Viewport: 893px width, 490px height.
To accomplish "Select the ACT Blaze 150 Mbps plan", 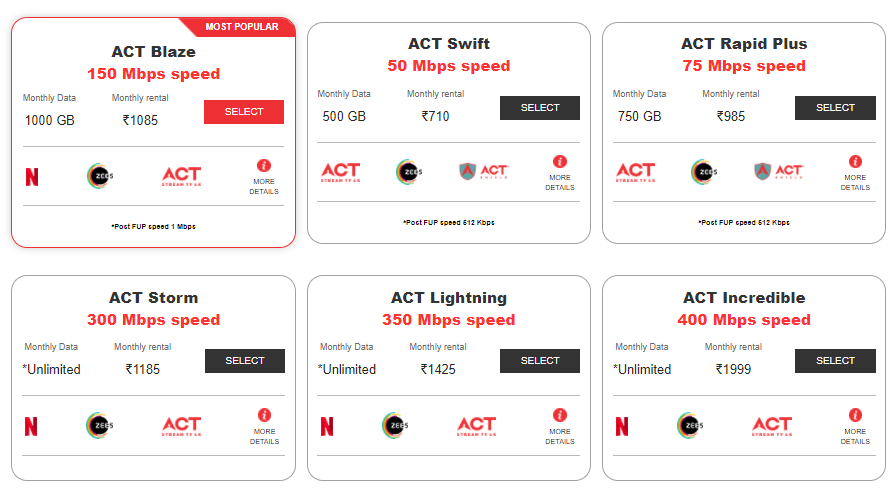I will tap(244, 112).
